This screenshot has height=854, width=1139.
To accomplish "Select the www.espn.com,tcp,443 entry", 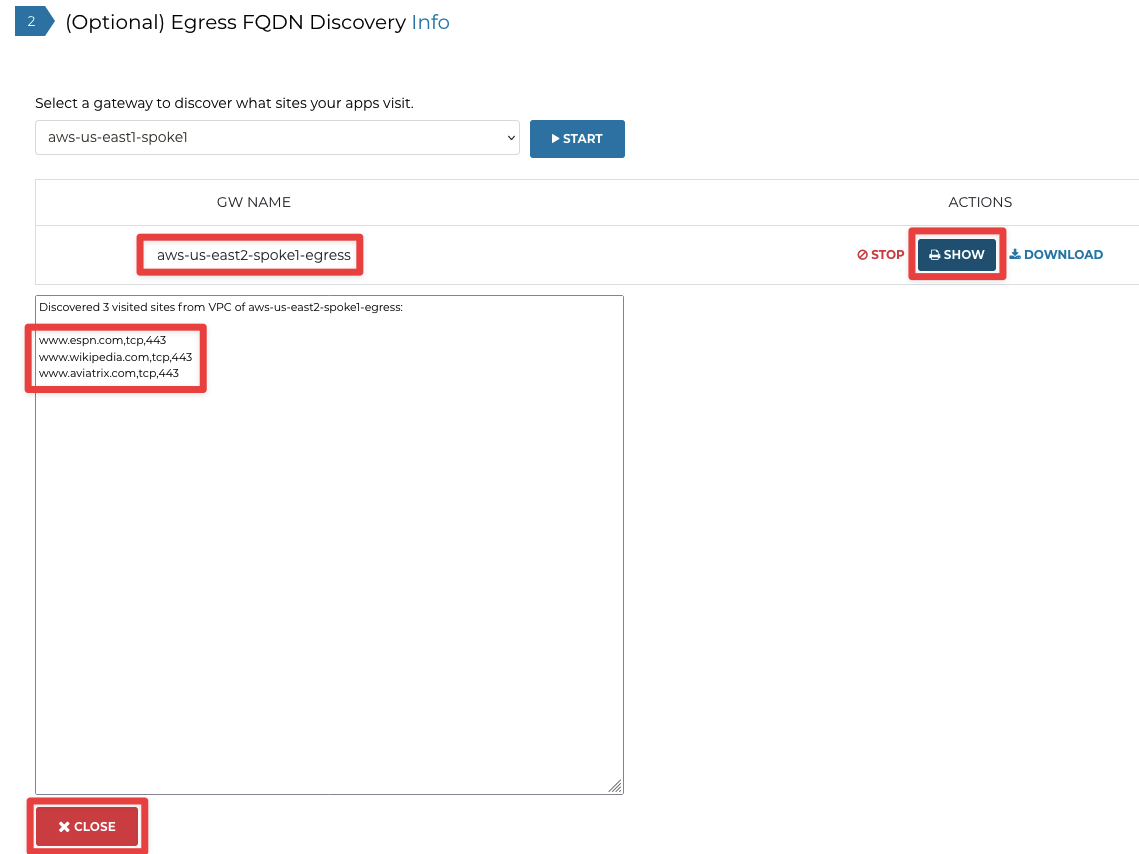I will click(102, 340).
